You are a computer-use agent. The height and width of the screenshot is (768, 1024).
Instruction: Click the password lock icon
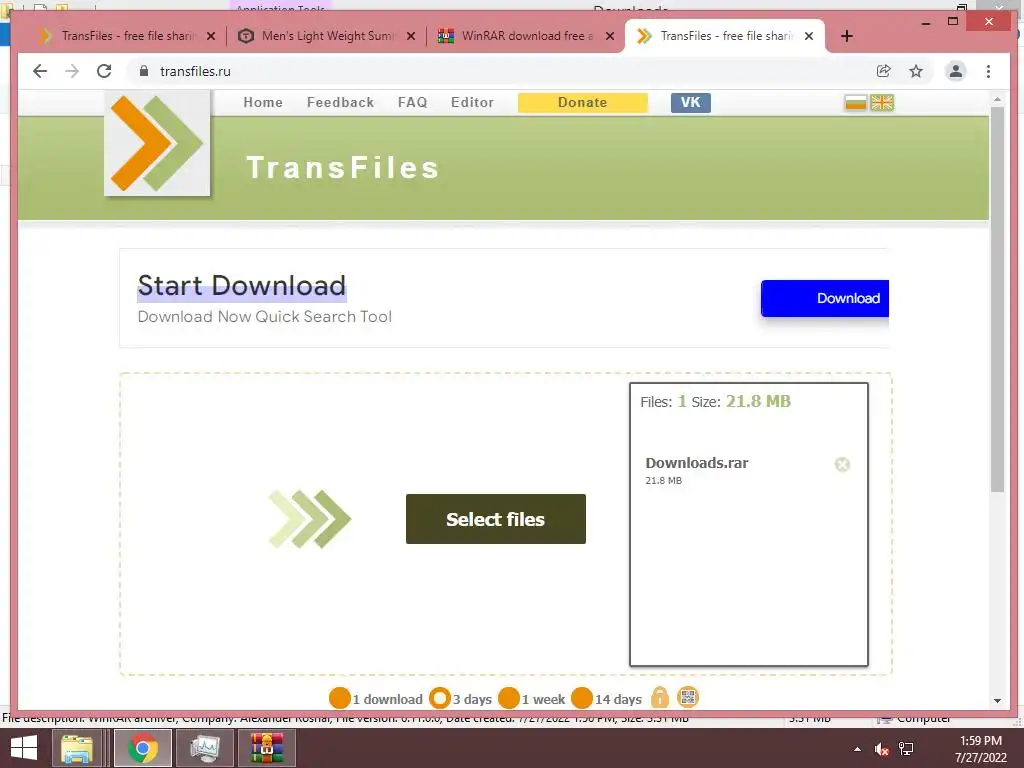point(660,697)
